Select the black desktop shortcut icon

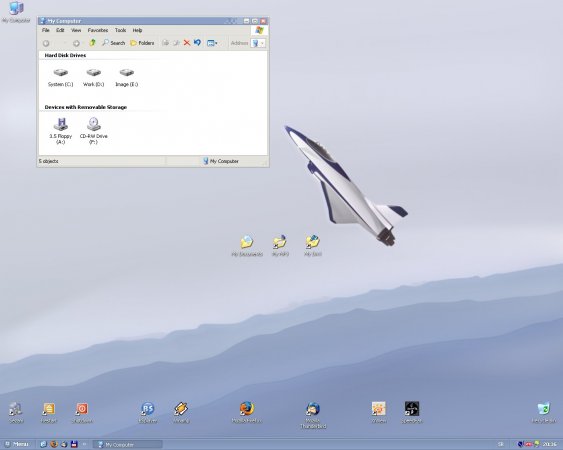coord(412,412)
